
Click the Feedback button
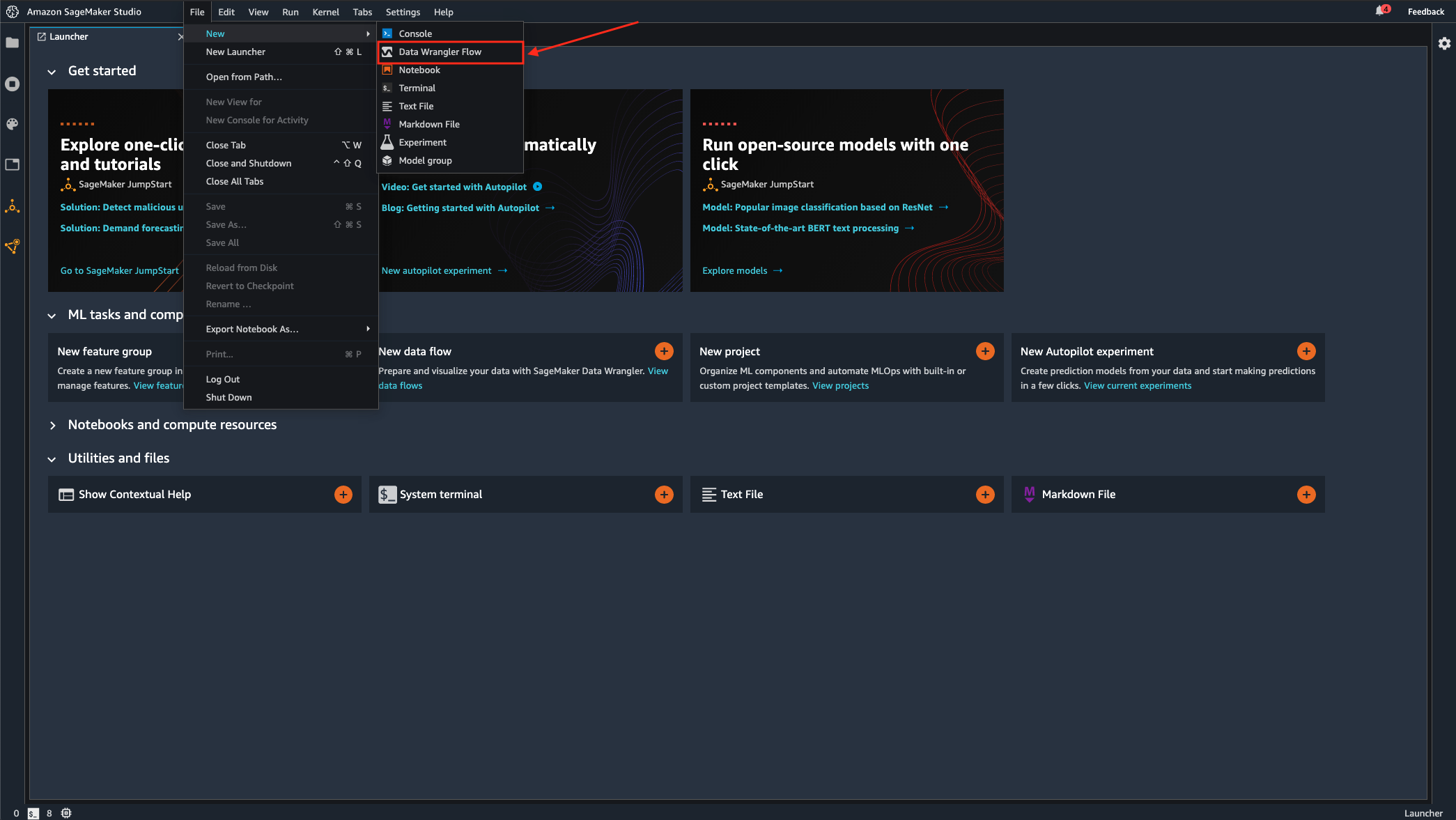pyautogui.click(x=1425, y=12)
